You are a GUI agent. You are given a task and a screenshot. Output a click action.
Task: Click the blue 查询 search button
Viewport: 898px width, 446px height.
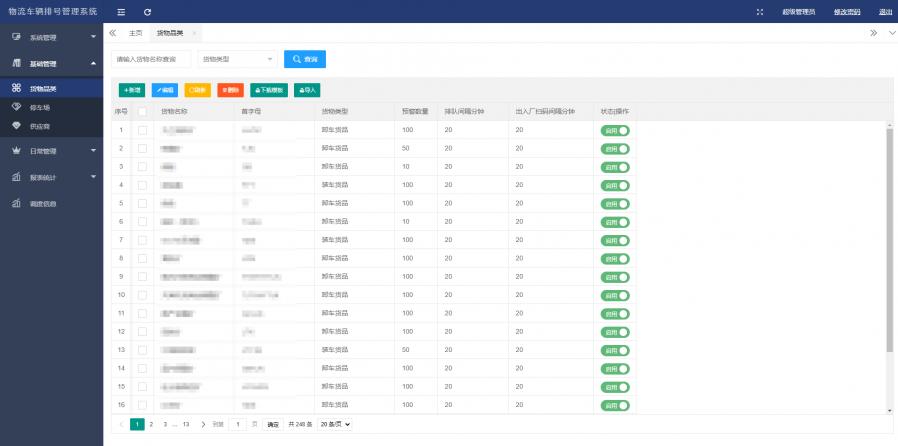tap(304, 59)
